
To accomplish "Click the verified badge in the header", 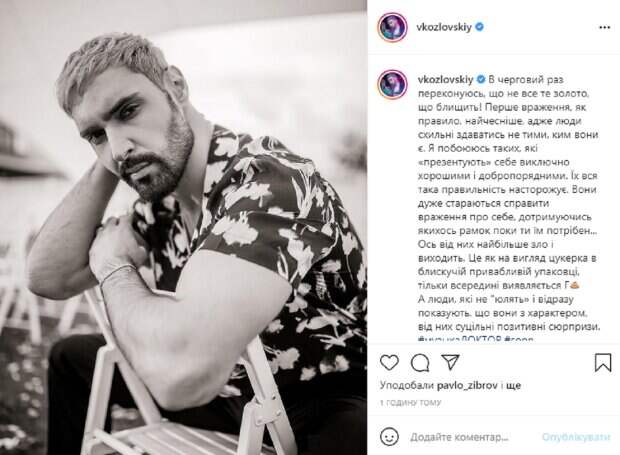I will tap(479, 27).
